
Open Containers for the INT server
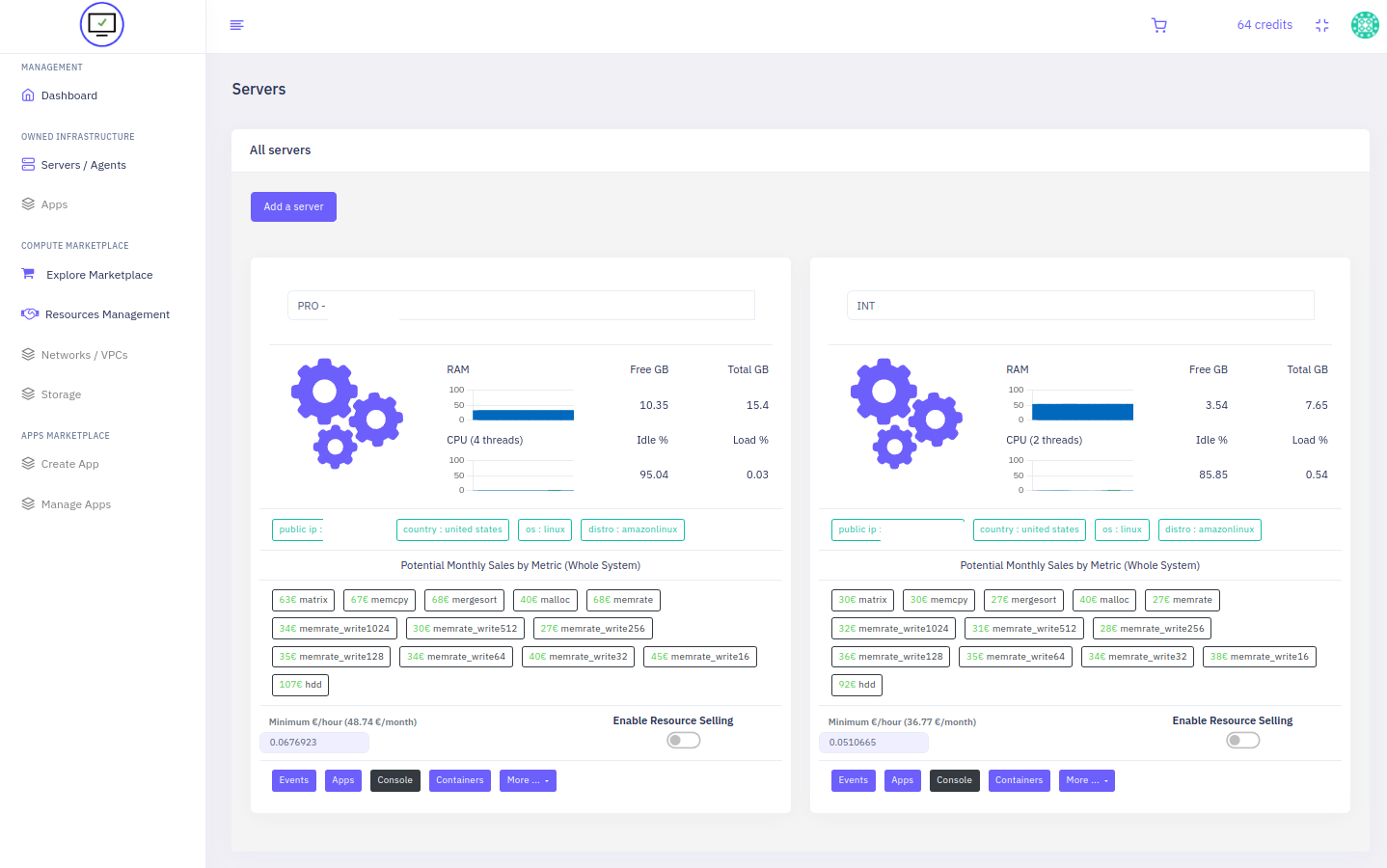point(1019,780)
